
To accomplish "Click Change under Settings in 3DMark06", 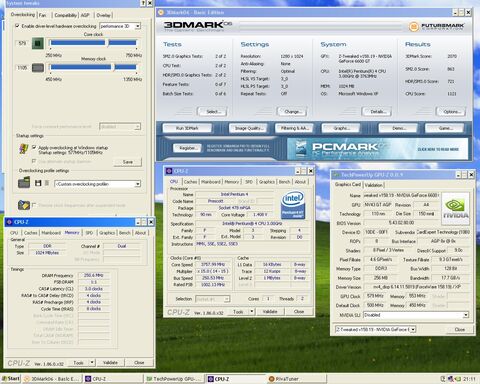I will (292, 112).
